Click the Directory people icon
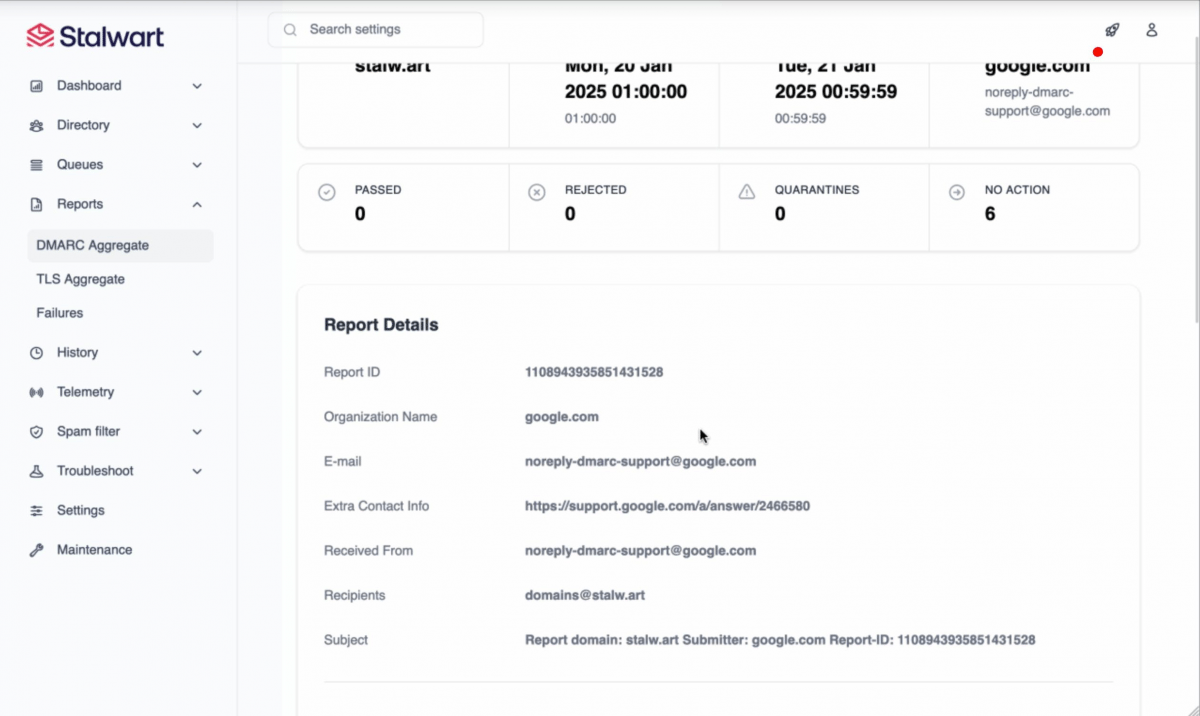This screenshot has width=1200, height=716. click(x=37, y=126)
